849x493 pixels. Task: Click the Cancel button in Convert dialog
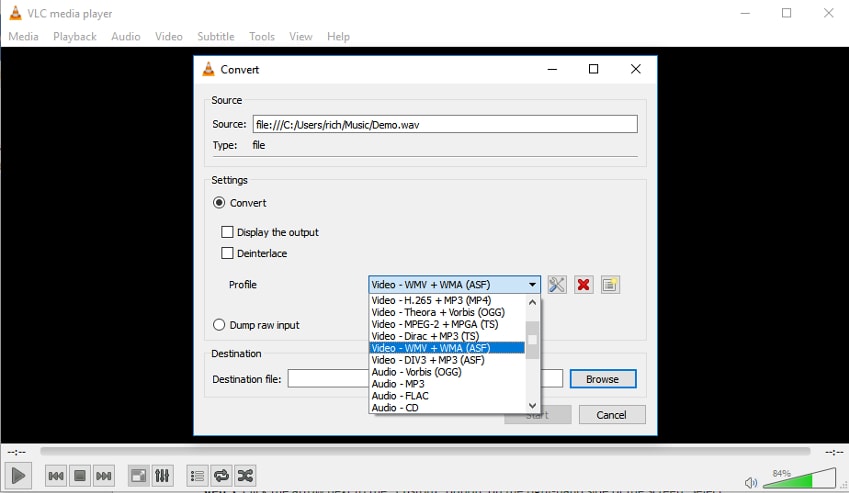coord(611,415)
